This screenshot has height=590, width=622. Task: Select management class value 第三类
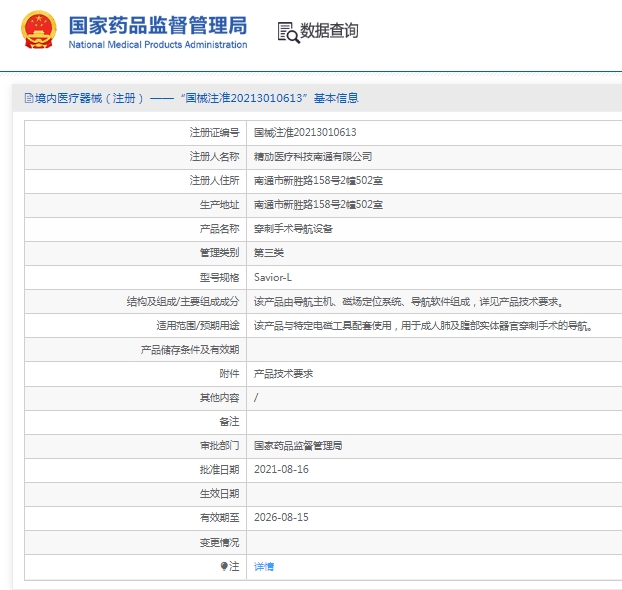pyautogui.click(x=269, y=253)
